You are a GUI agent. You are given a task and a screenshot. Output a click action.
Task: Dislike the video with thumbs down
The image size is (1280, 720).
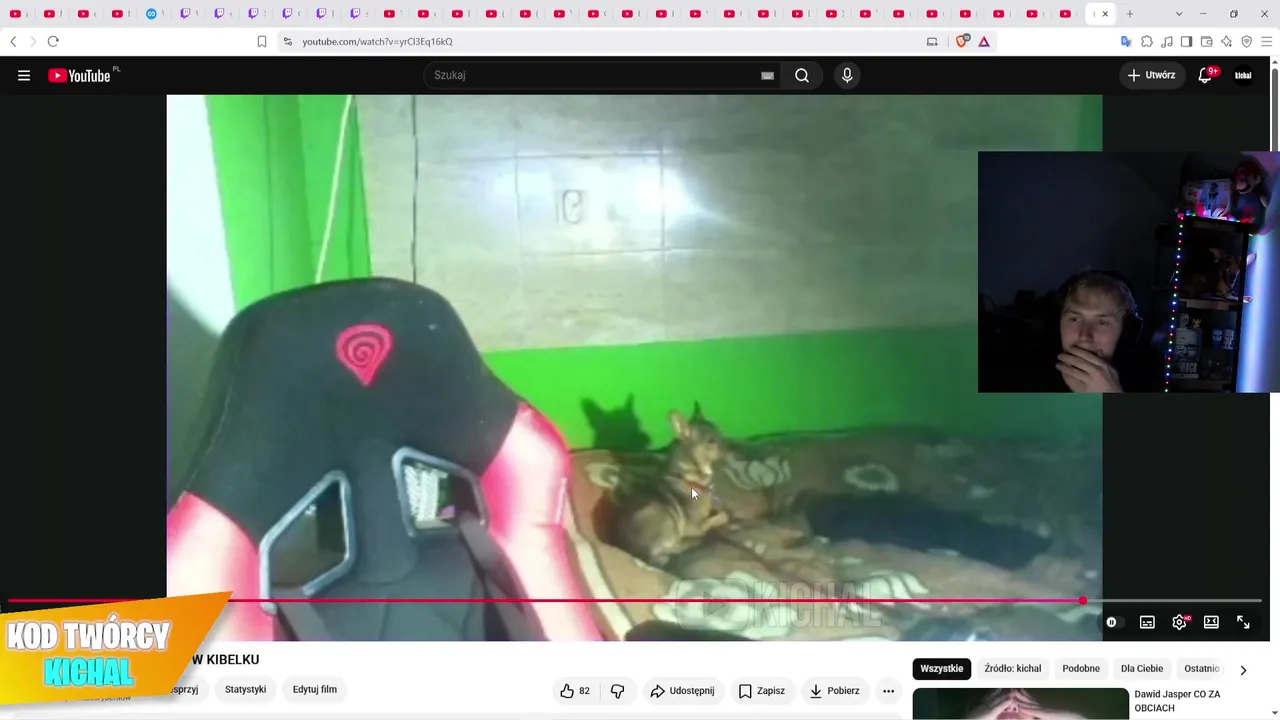pos(617,691)
